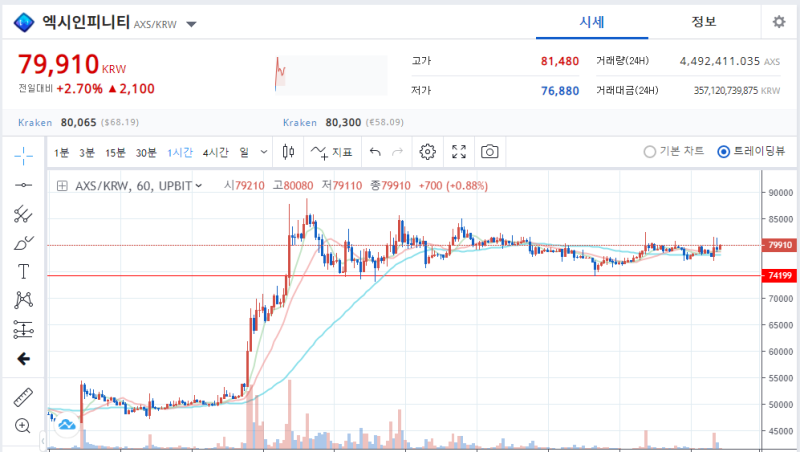Take a chart snapshot with camera icon
Viewport: 800px width, 452px height.
tap(490, 152)
